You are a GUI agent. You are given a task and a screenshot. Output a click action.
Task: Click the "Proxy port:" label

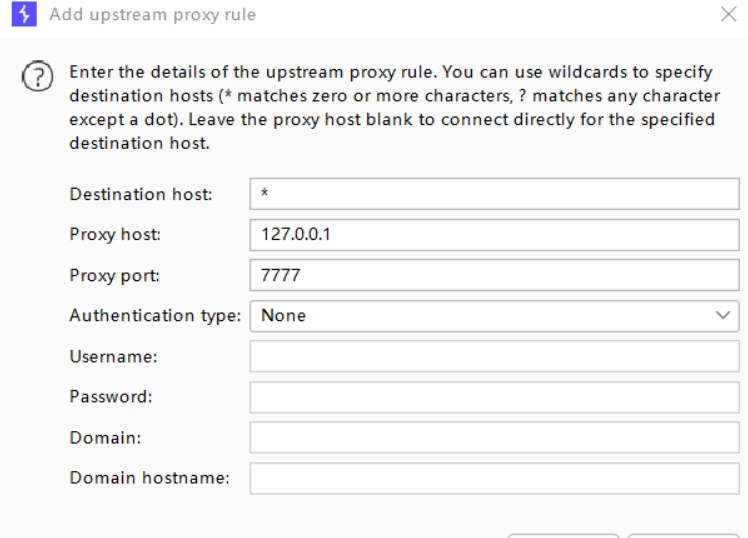(x=114, y=276)
